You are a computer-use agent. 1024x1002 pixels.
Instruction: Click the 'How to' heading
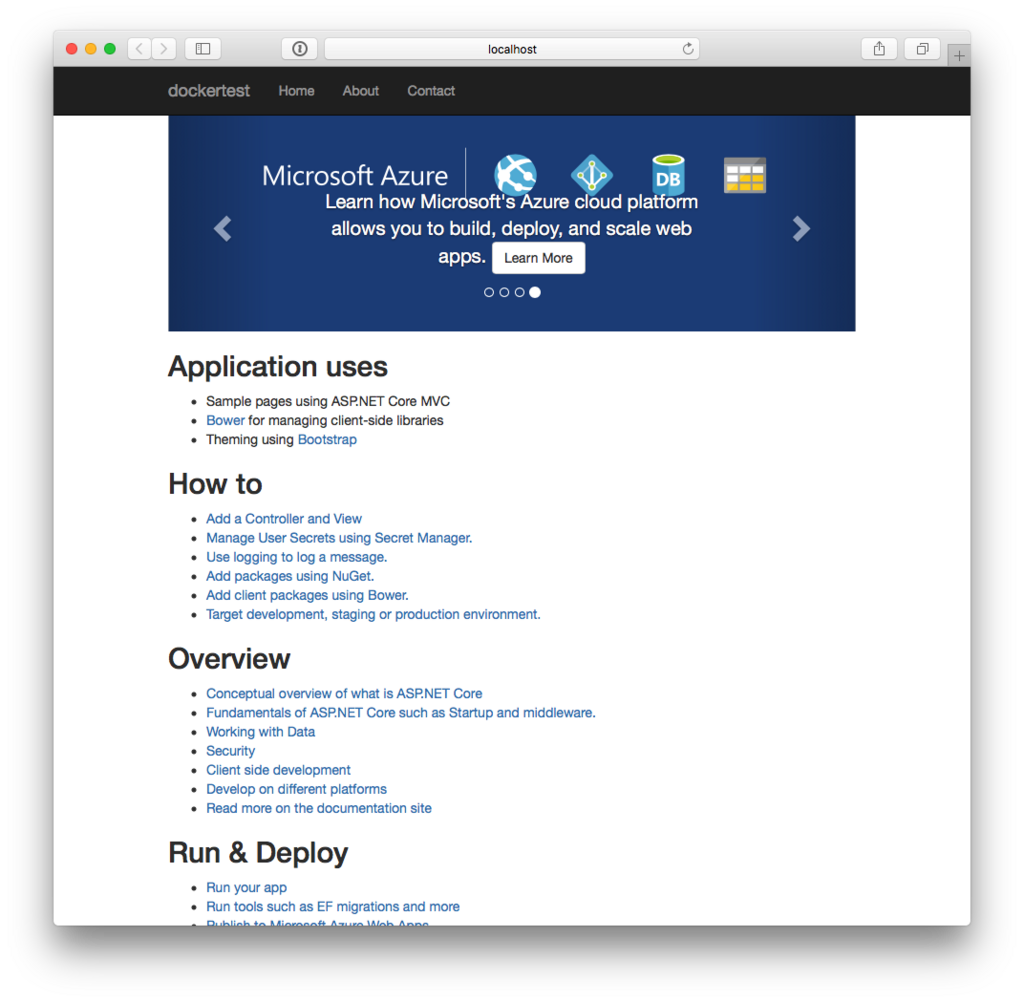[215, 484]
